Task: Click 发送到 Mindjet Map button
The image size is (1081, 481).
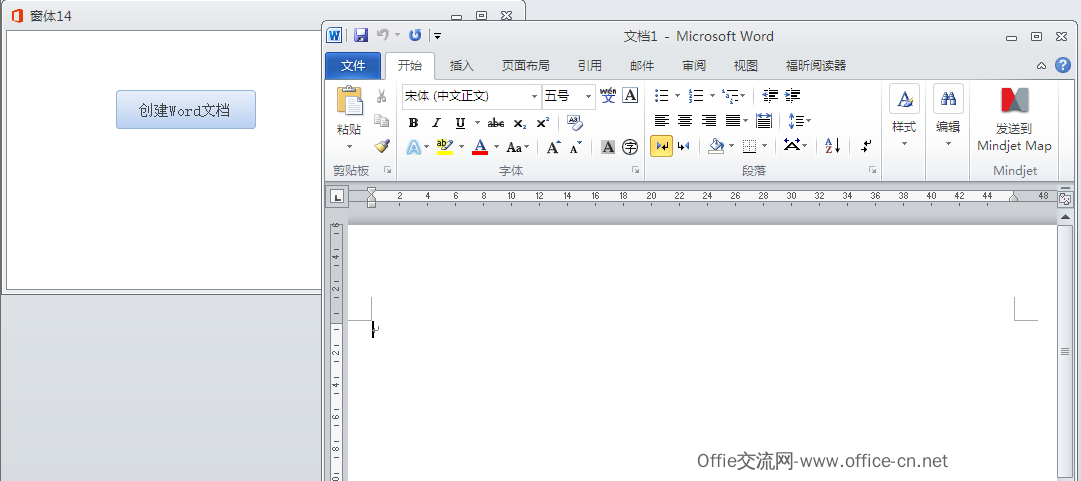Action: 1014,119
